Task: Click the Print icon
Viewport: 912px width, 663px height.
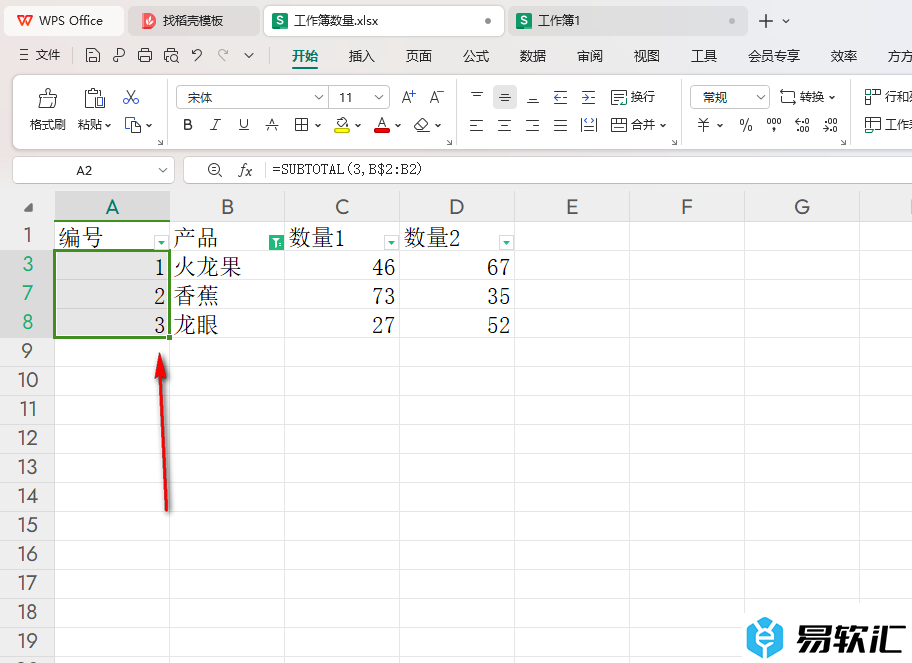Action: 145,55
